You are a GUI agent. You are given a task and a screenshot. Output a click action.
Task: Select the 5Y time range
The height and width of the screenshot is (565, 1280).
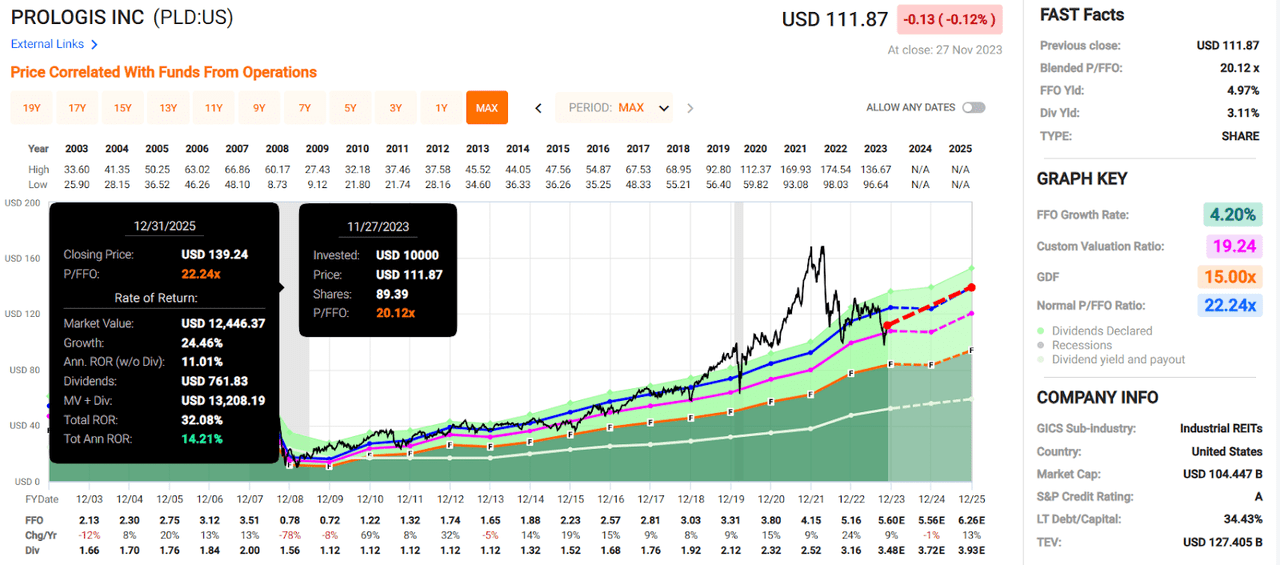point(350,107)
